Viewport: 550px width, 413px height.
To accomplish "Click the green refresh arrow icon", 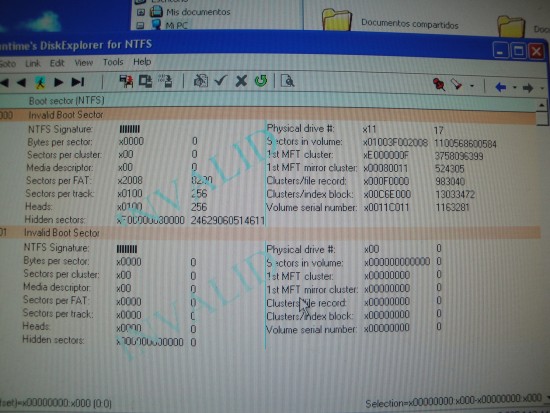I will [x=261, y=81].
